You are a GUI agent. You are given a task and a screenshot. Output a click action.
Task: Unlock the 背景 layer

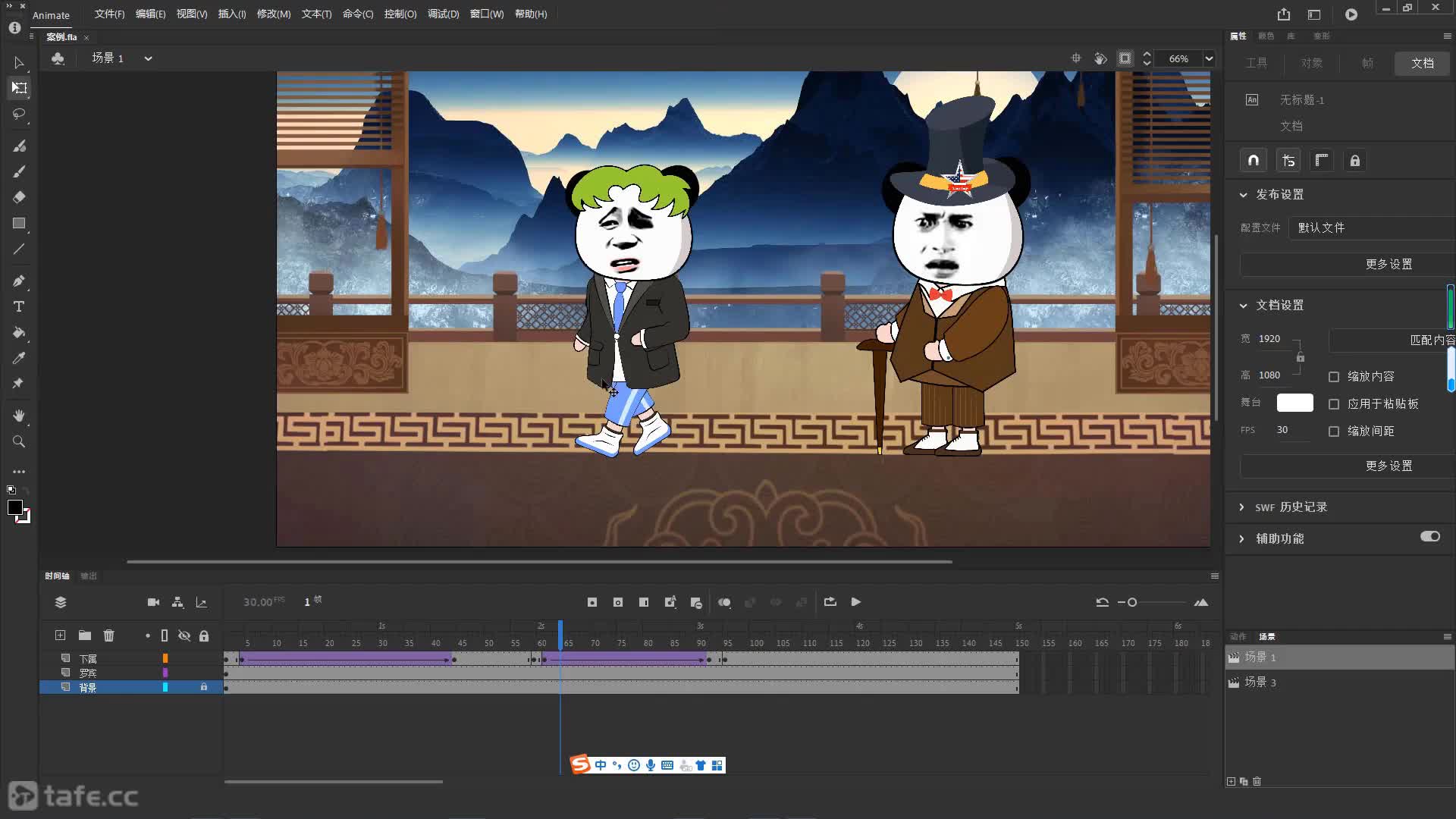(204, 687)
